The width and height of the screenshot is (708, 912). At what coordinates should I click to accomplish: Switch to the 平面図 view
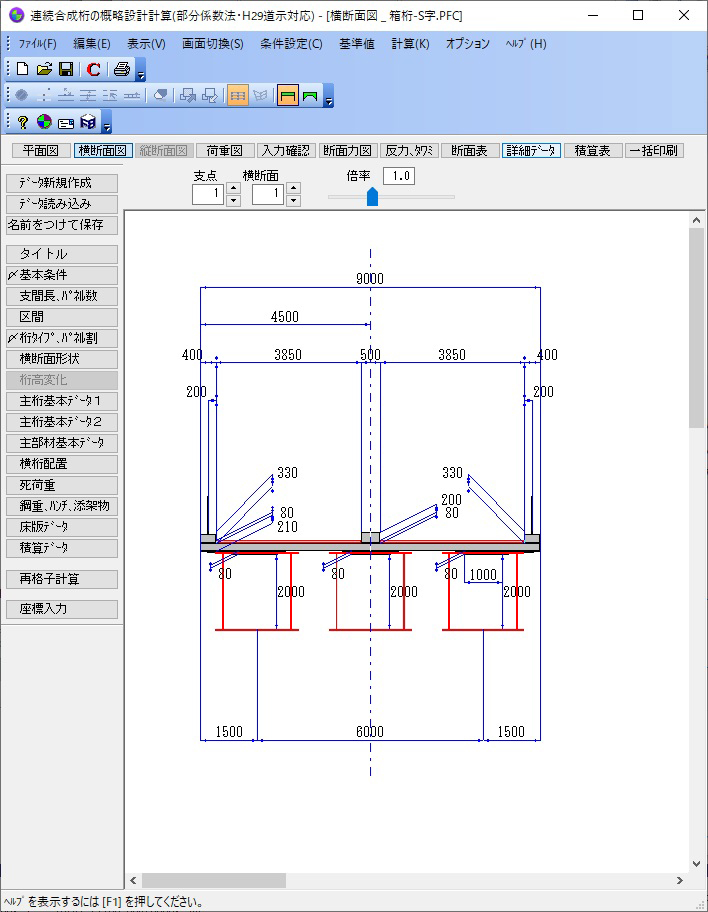point(41,151)
